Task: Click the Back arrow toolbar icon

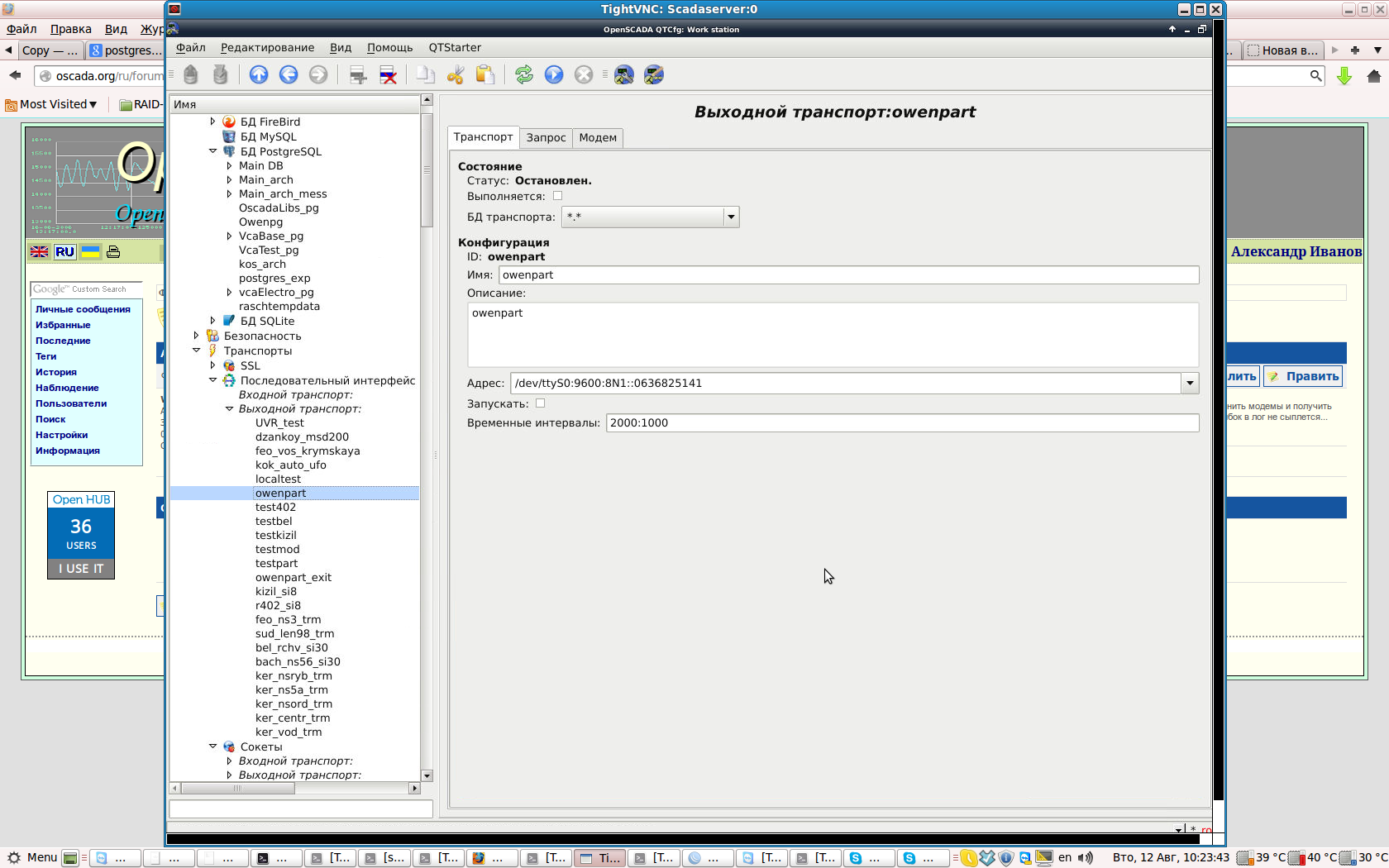Action: click(289, 75)
